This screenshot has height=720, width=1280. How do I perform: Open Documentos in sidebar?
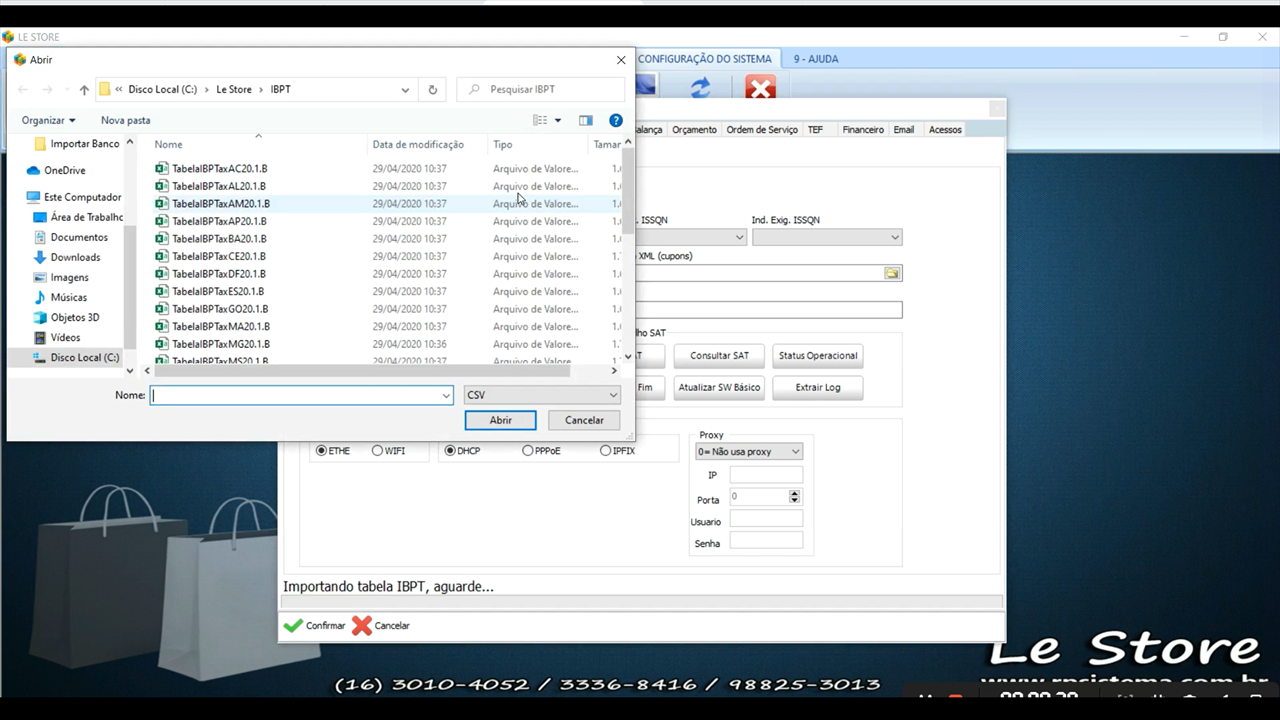(x=79, y=237)
